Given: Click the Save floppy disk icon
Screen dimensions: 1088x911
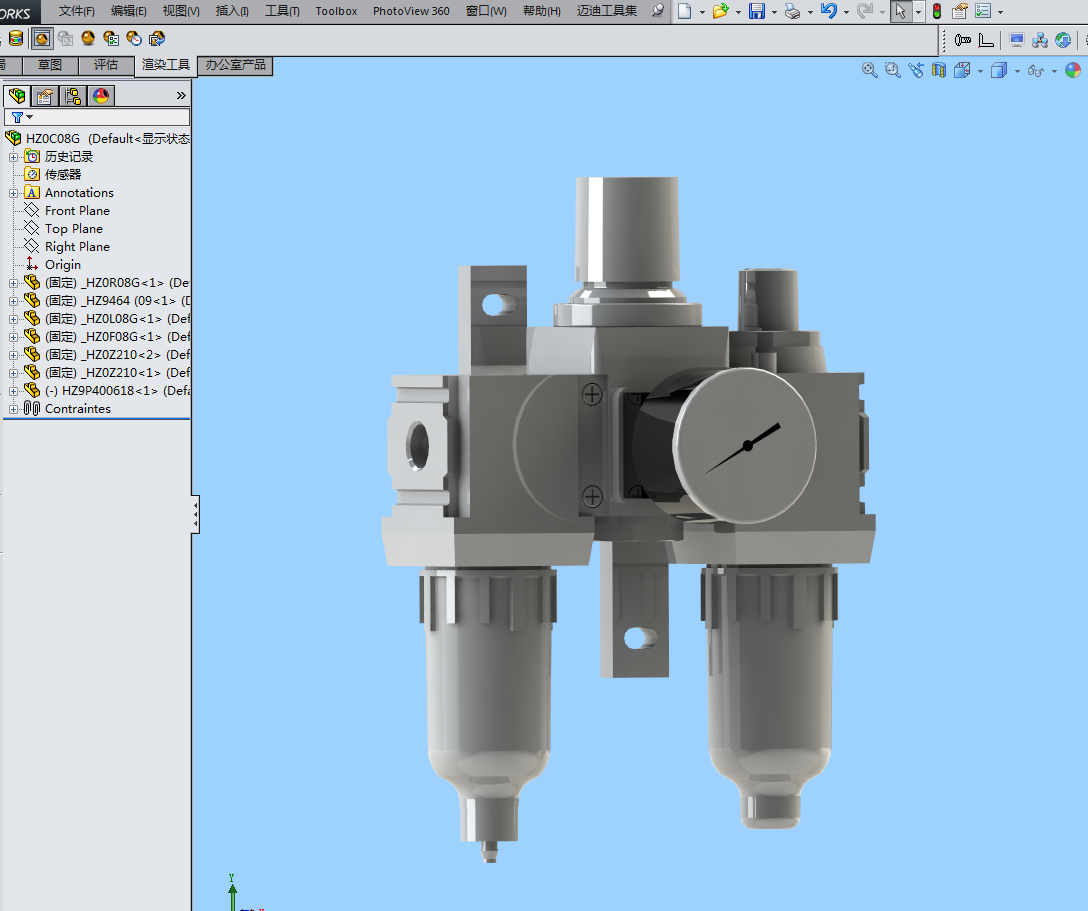Looking at the screenshot, I should coord(756,11).
